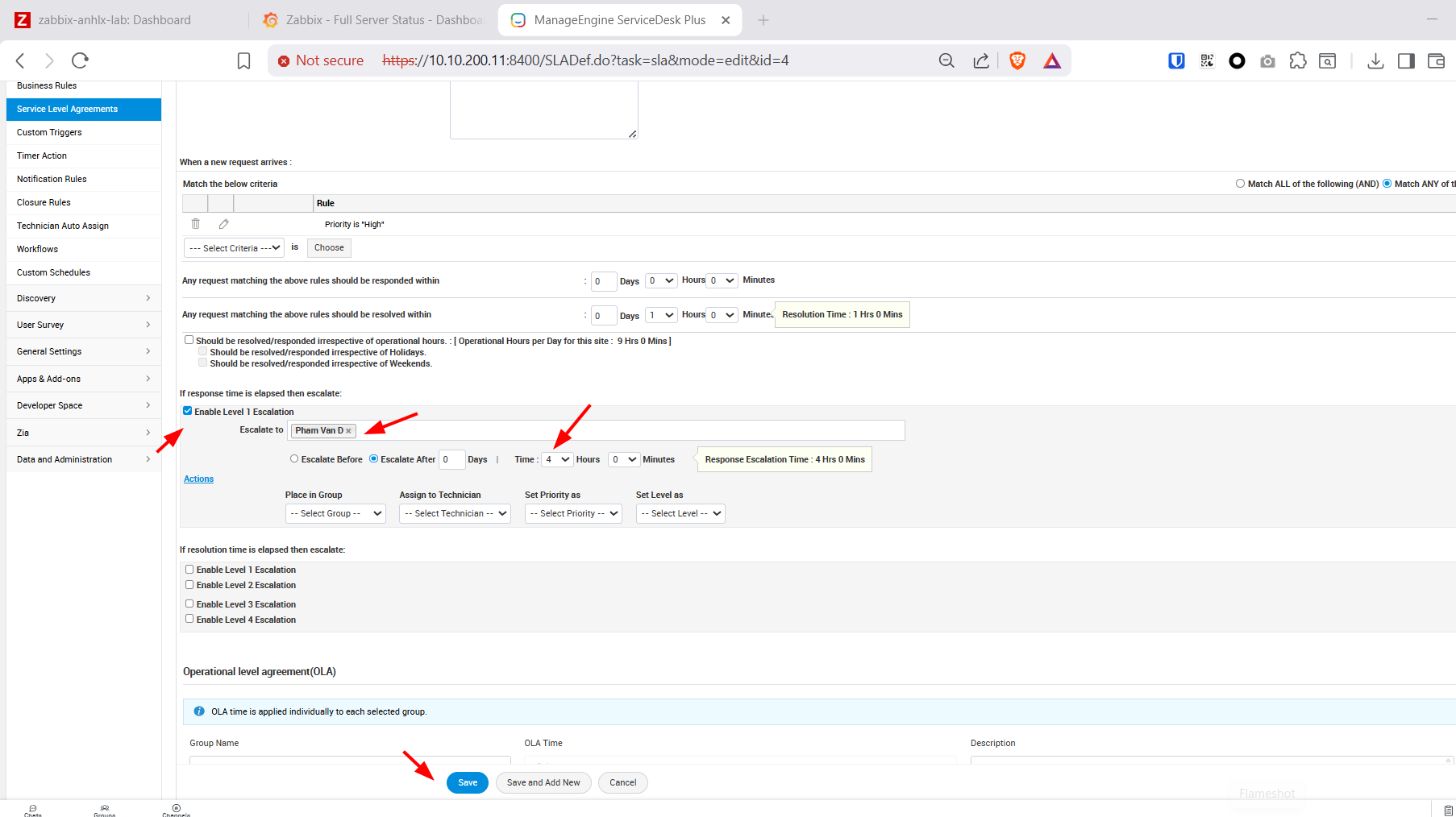The image size is (1456, 817).
Task: Click the trash icon beside Priority rule
Action: (x=195, y=224)
